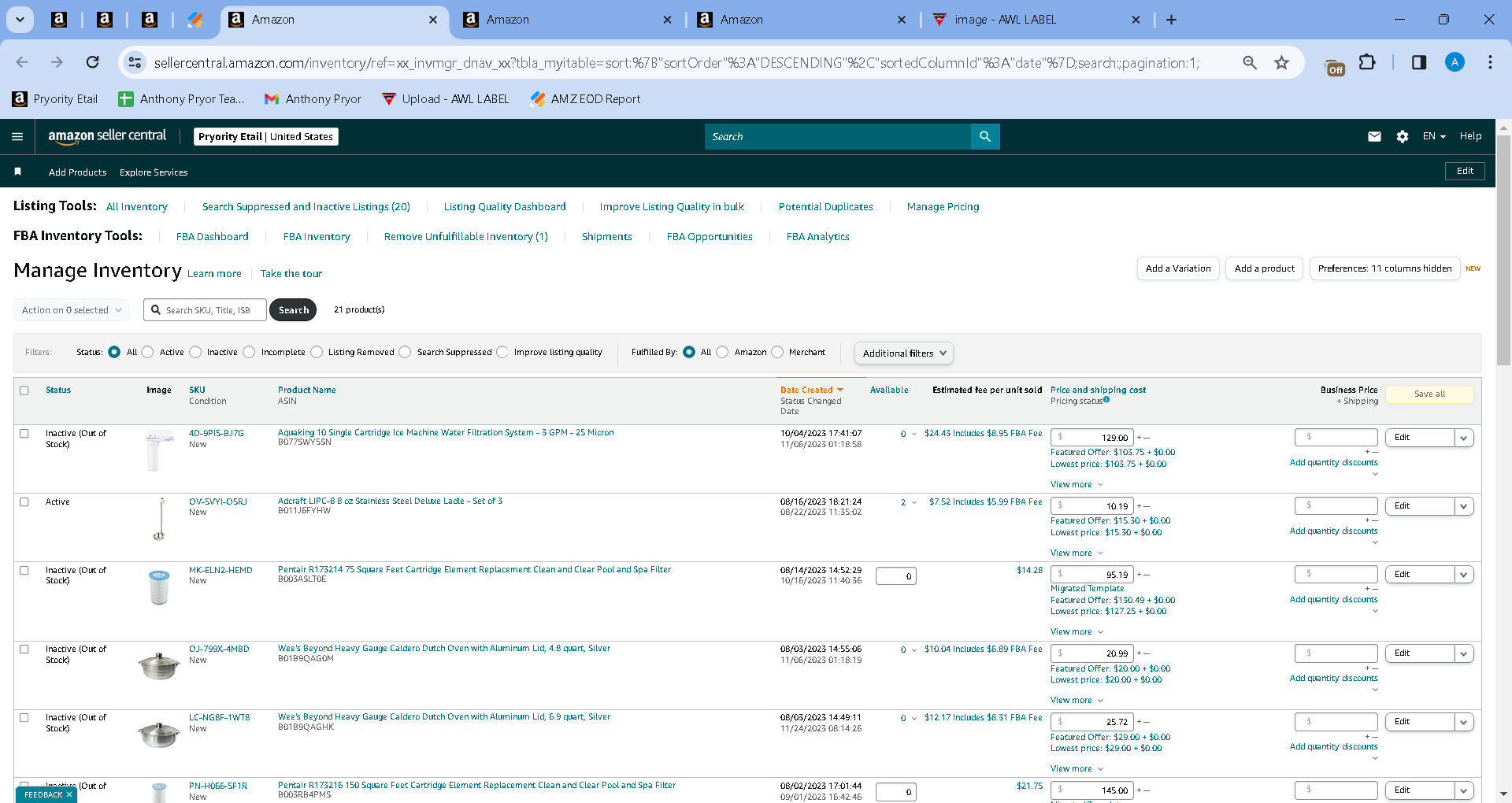Click the Add a product button
The image size is (1512, 803).
tap(1265, 268)
